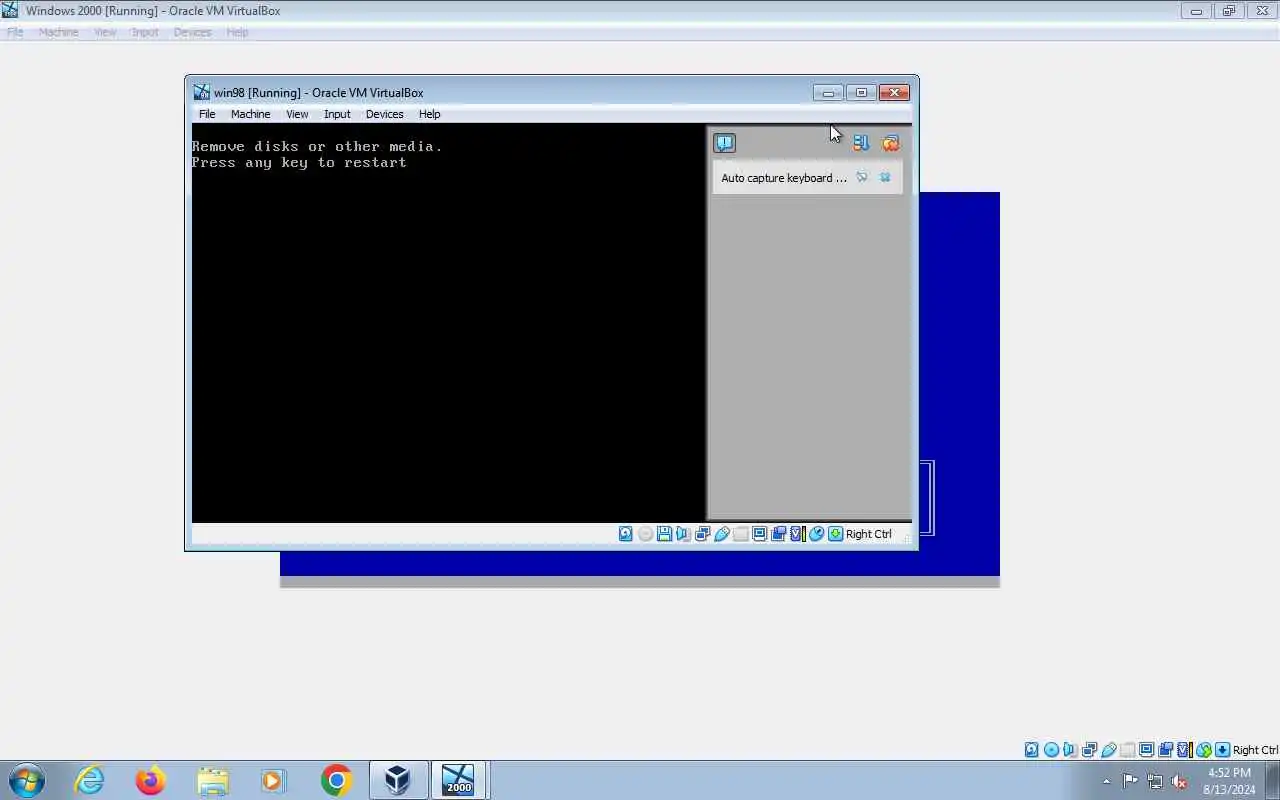The image size is (1280, 800).
Task: Click Windows 2000 VM display indicator
Action: [1146, 750]
